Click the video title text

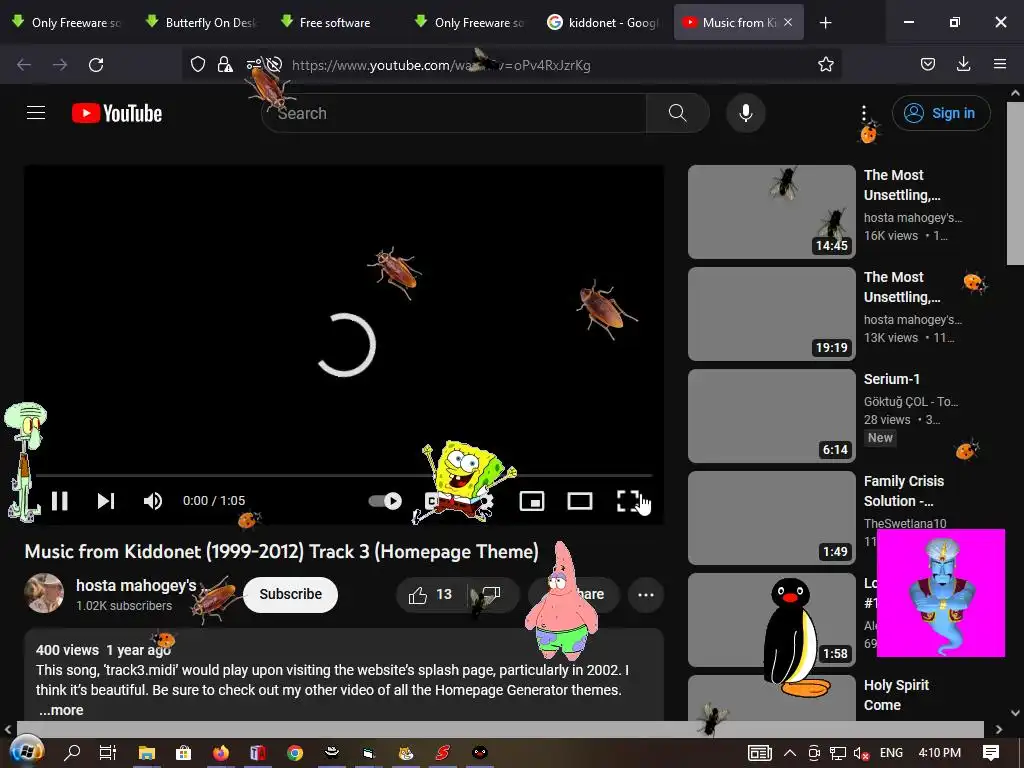click(x=281, y=552)
